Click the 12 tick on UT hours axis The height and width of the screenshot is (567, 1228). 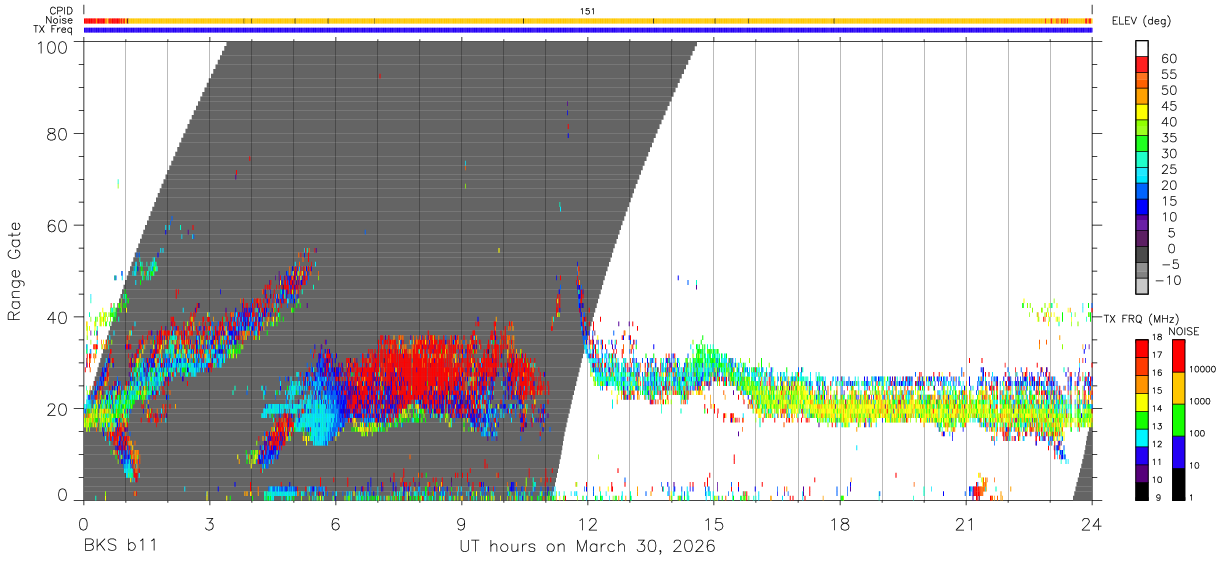coord(588,523)
